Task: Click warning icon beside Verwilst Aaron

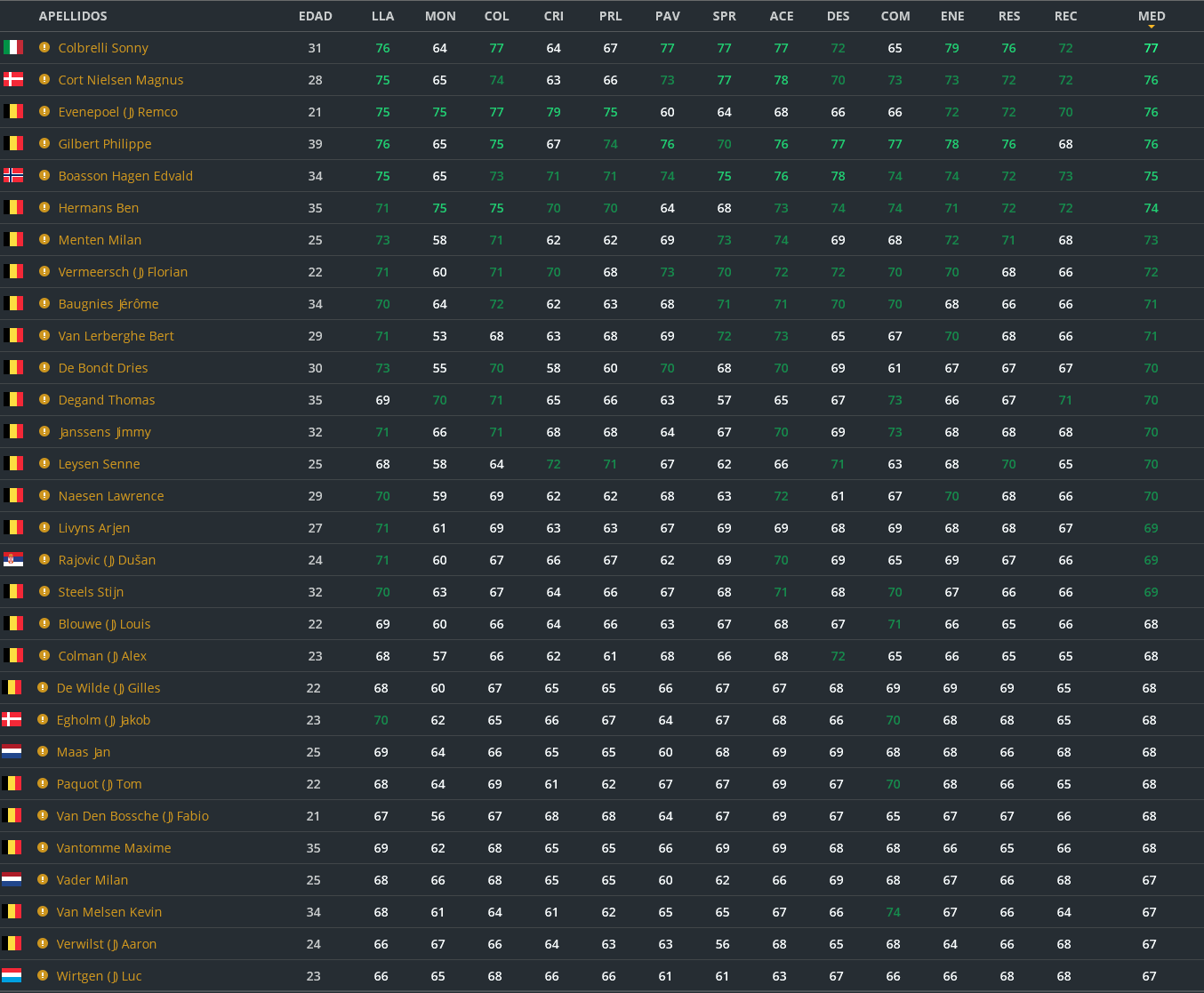Action: (43, 943)
